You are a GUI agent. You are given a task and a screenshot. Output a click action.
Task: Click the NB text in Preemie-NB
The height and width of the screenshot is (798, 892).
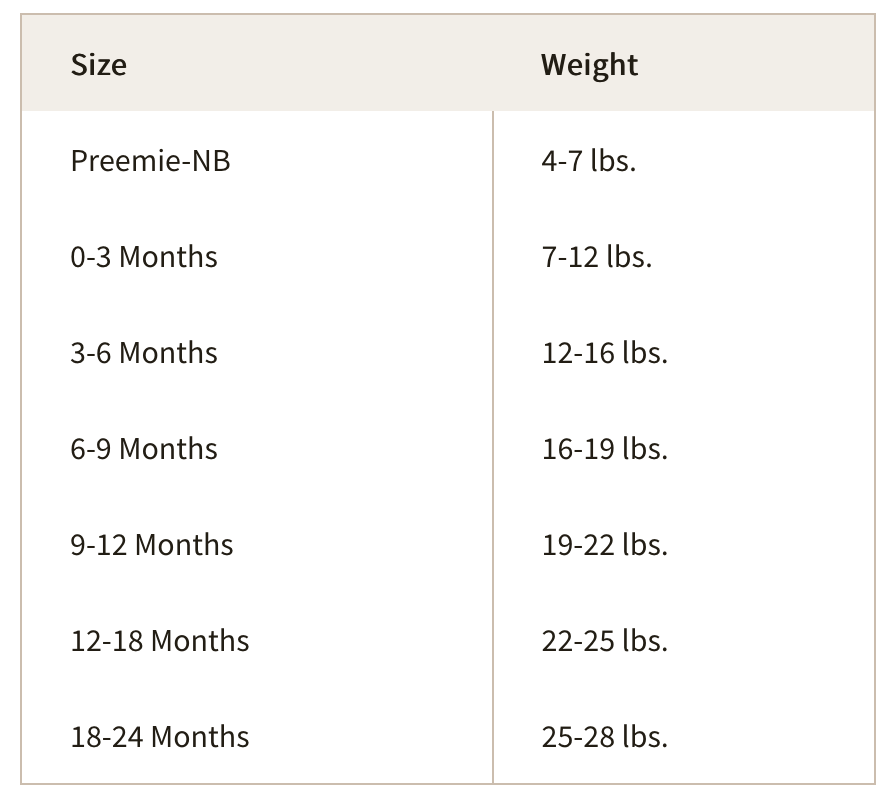tap(211, 160)
